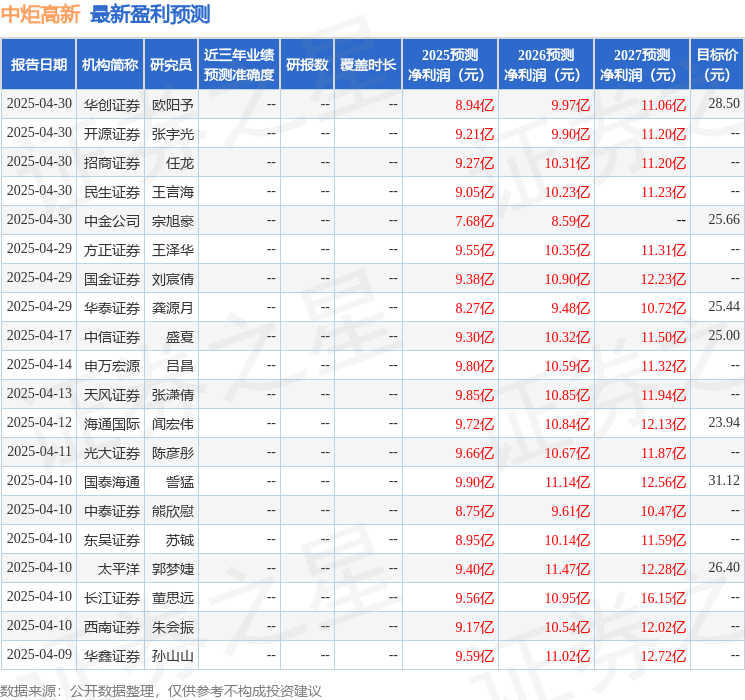Click 中金公司 institution cell
The height and width of the screenshot is (700, 745).
click(112, 221)
